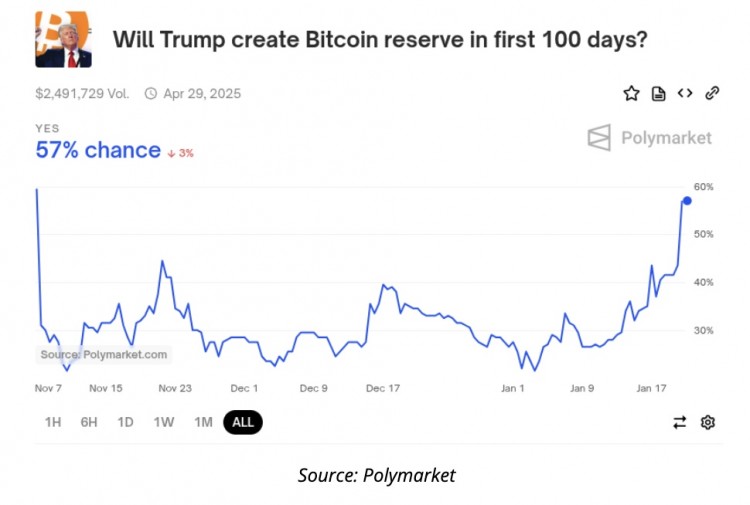Click the swap arrows icon
This screenshot has width=750, height=505.
(680, 422)
